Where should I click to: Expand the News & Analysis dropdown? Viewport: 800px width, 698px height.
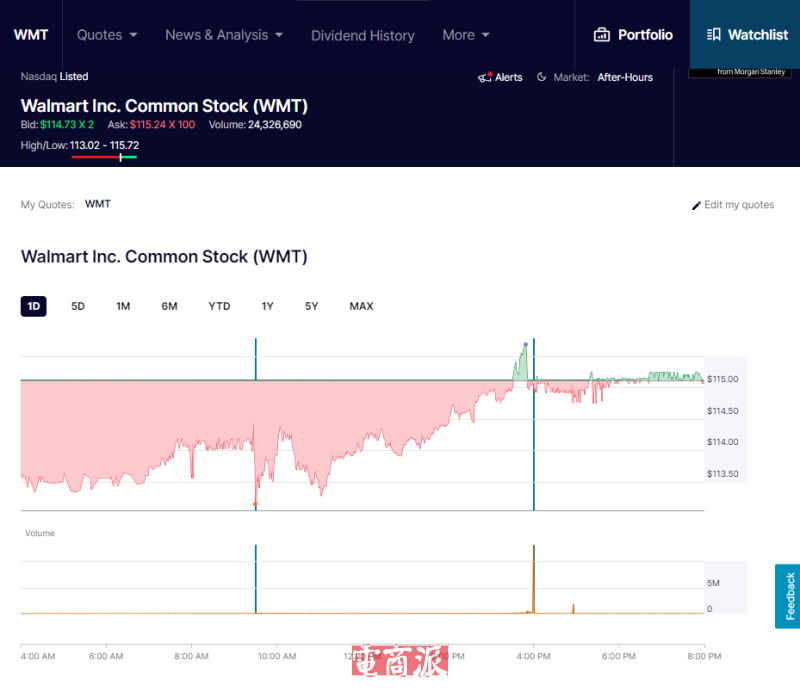[x=224, y=35]
